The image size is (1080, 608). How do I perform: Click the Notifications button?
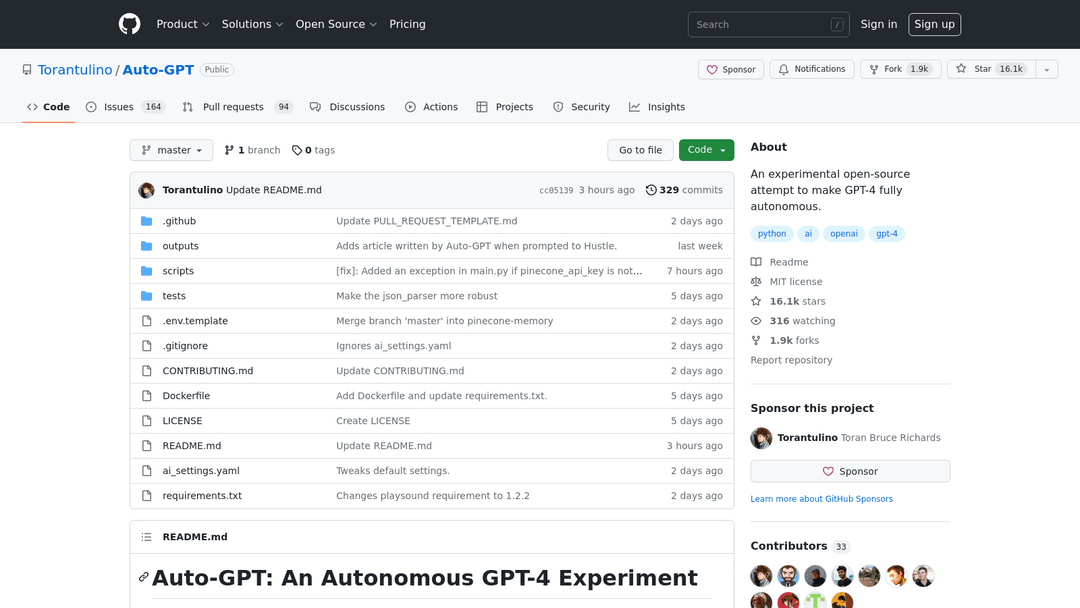[x=812, y=70]
